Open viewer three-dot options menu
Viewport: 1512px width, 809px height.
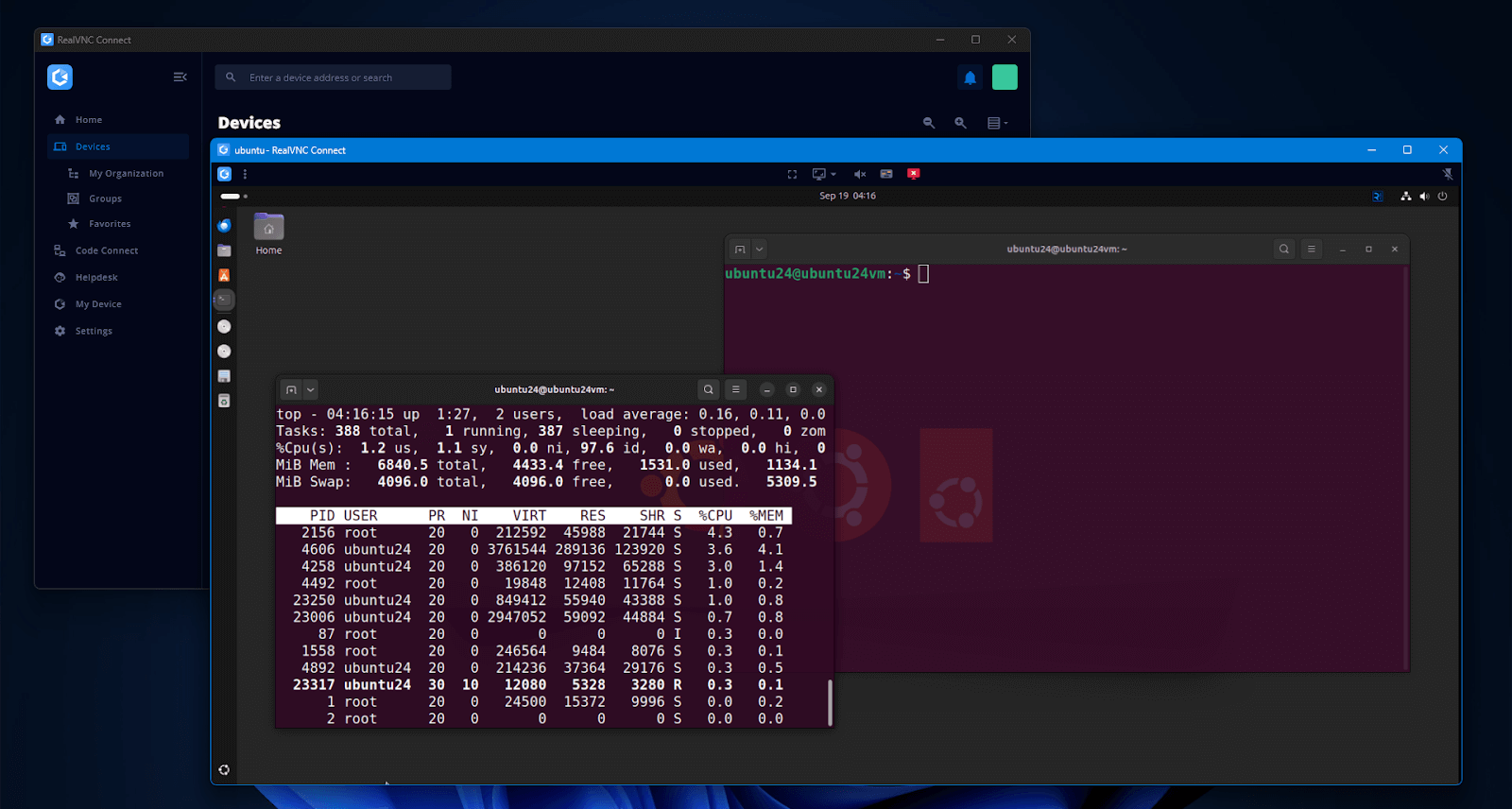pyautogui.click(x=245, y=174)
